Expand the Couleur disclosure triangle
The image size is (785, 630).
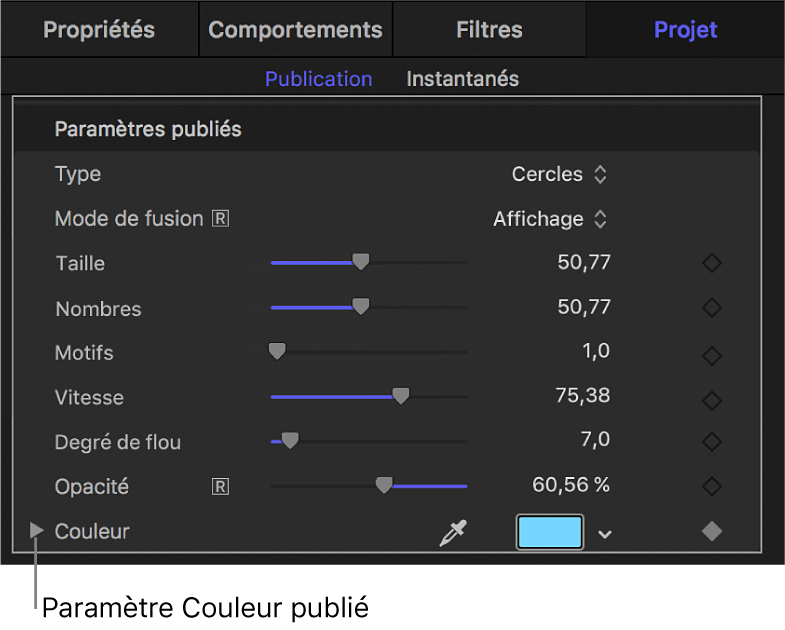click(37, 531)
